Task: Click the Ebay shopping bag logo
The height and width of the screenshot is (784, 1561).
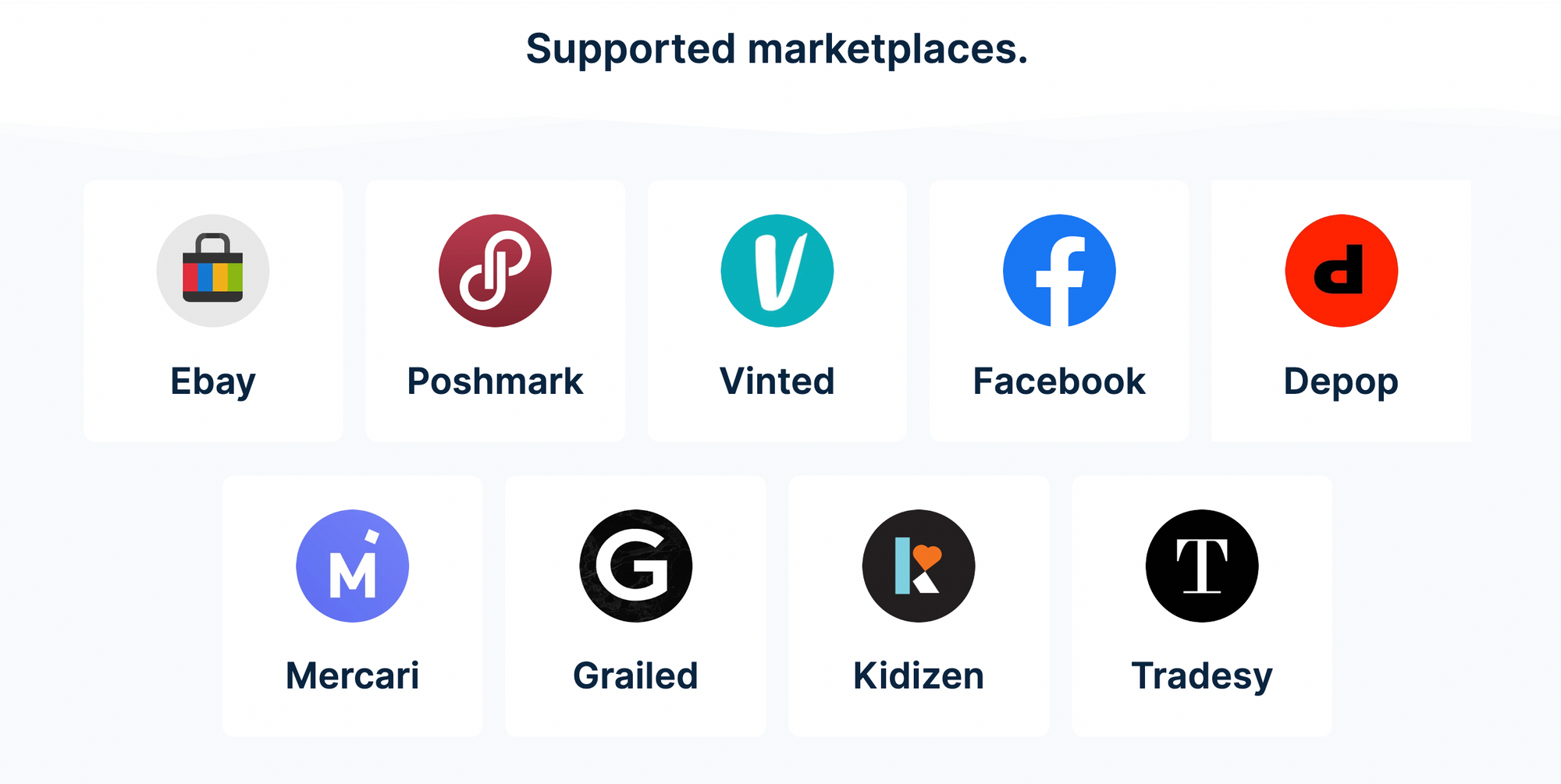Action: point(213,270)
